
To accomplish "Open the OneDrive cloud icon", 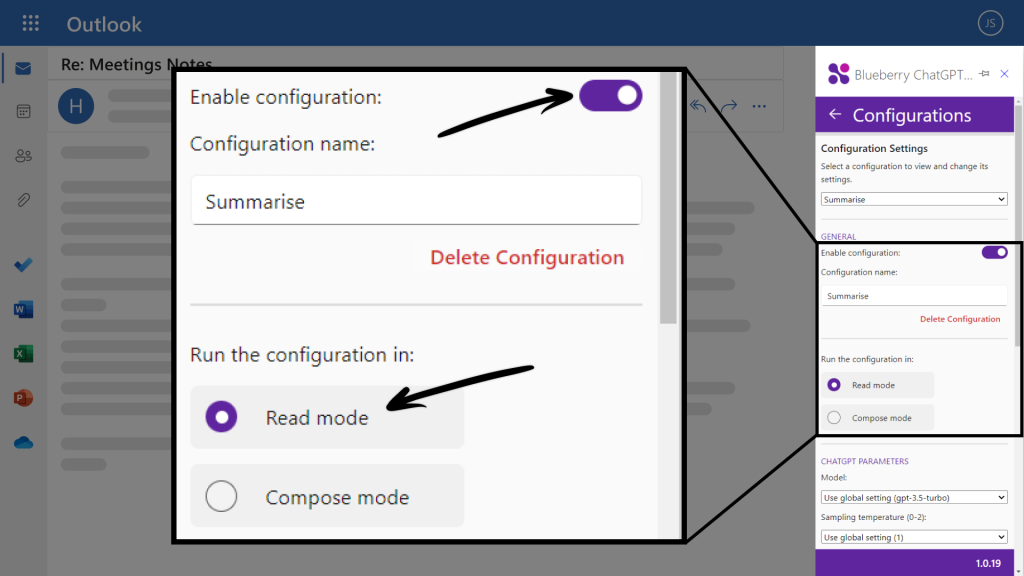I will [23, 443].
